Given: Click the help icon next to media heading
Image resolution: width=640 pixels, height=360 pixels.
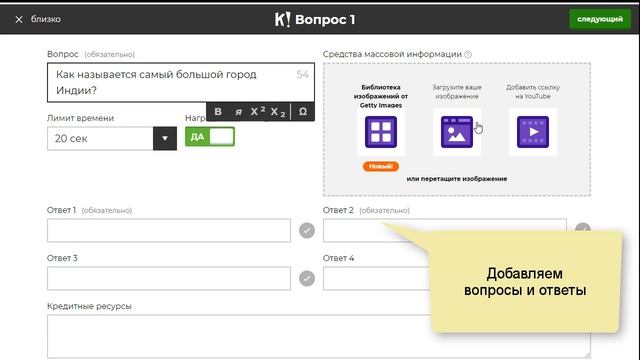Looking at the screenshot, I should tap(468, 54).
